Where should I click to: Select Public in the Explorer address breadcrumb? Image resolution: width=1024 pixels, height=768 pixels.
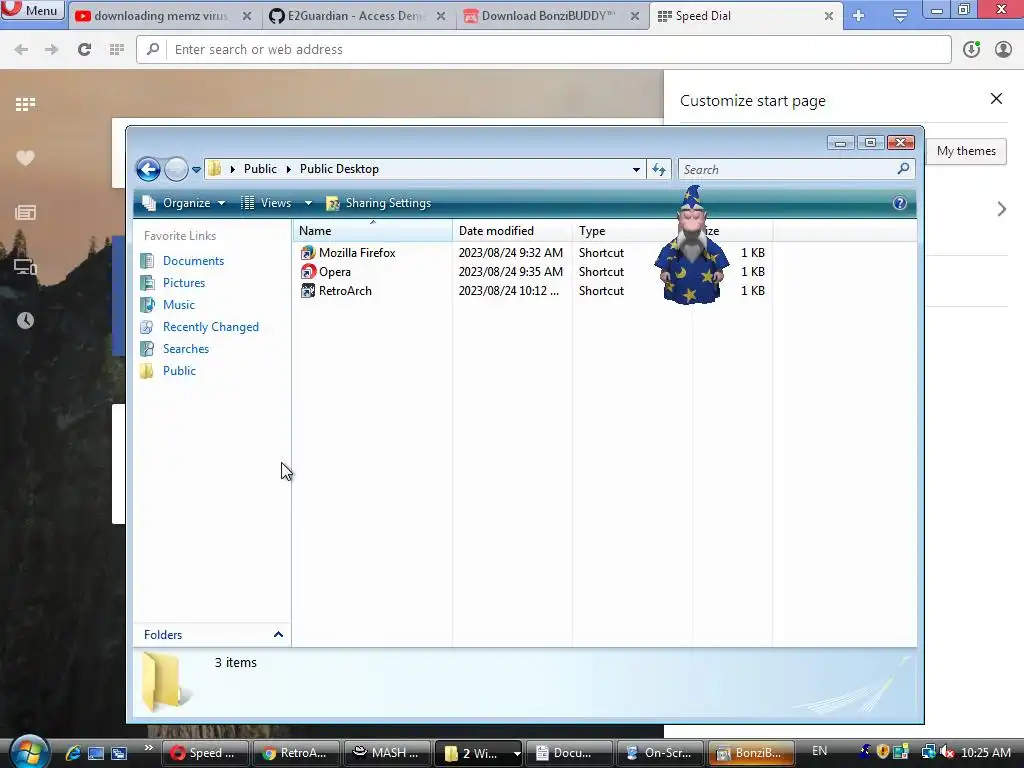[260, 168]
